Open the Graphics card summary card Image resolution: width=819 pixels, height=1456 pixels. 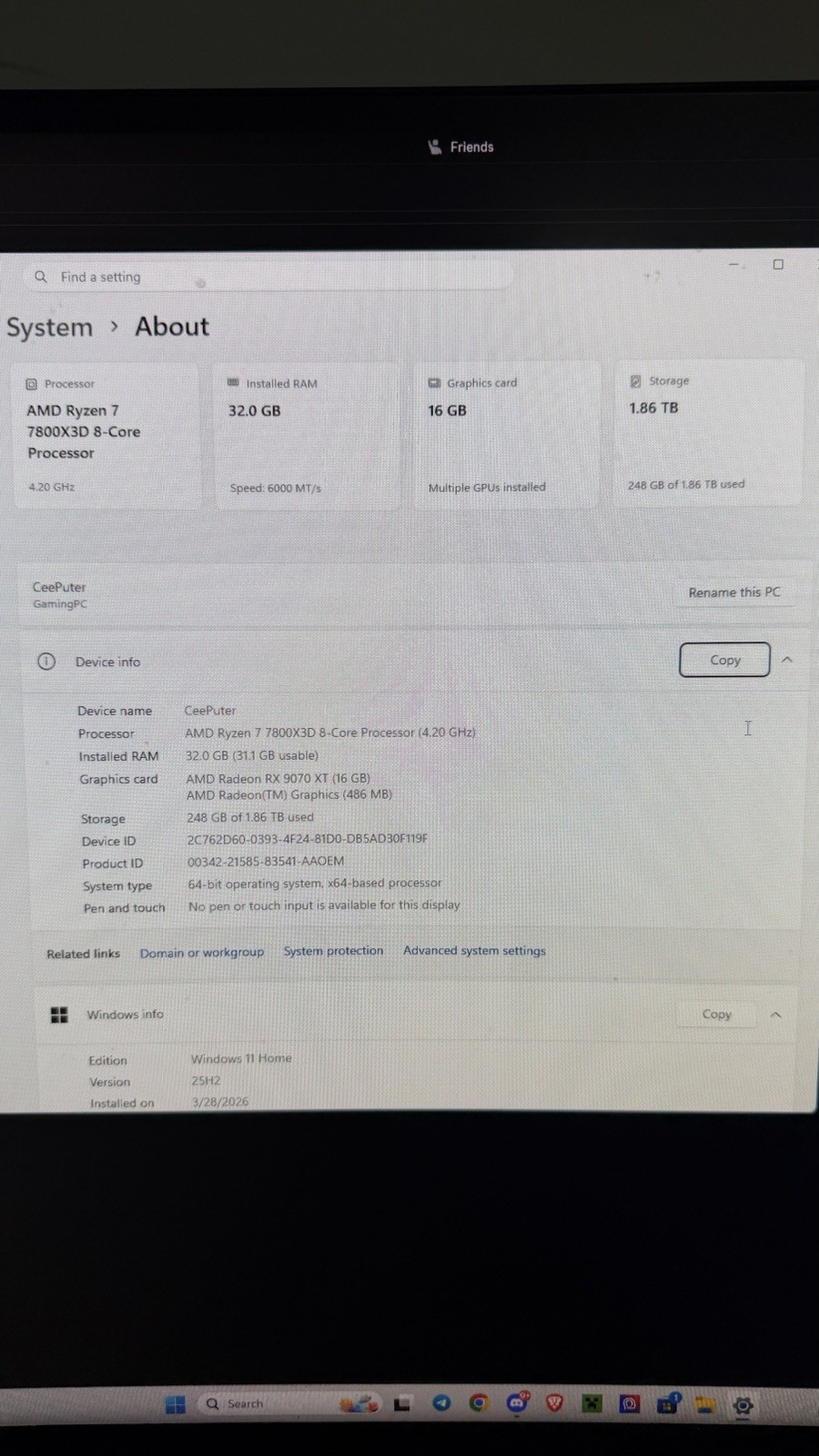(x=508, y=435)
